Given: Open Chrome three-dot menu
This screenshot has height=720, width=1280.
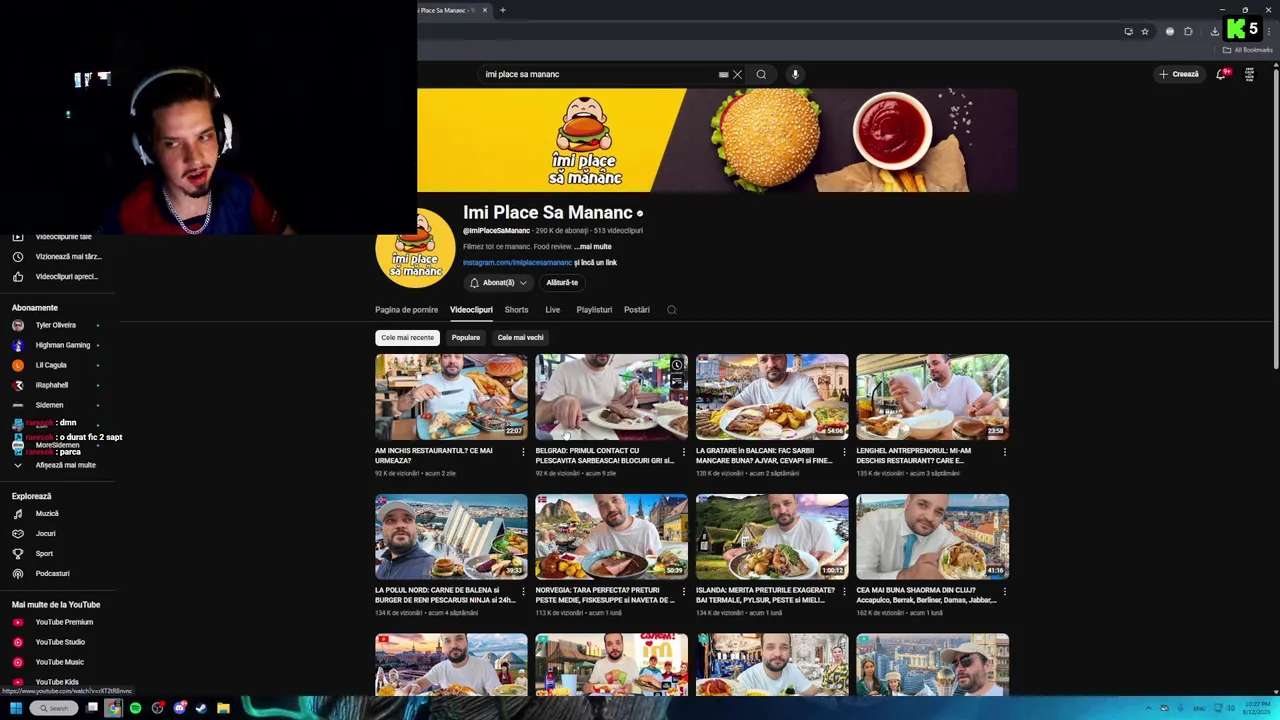Looking at the screenshot, I should [1270, 31].
